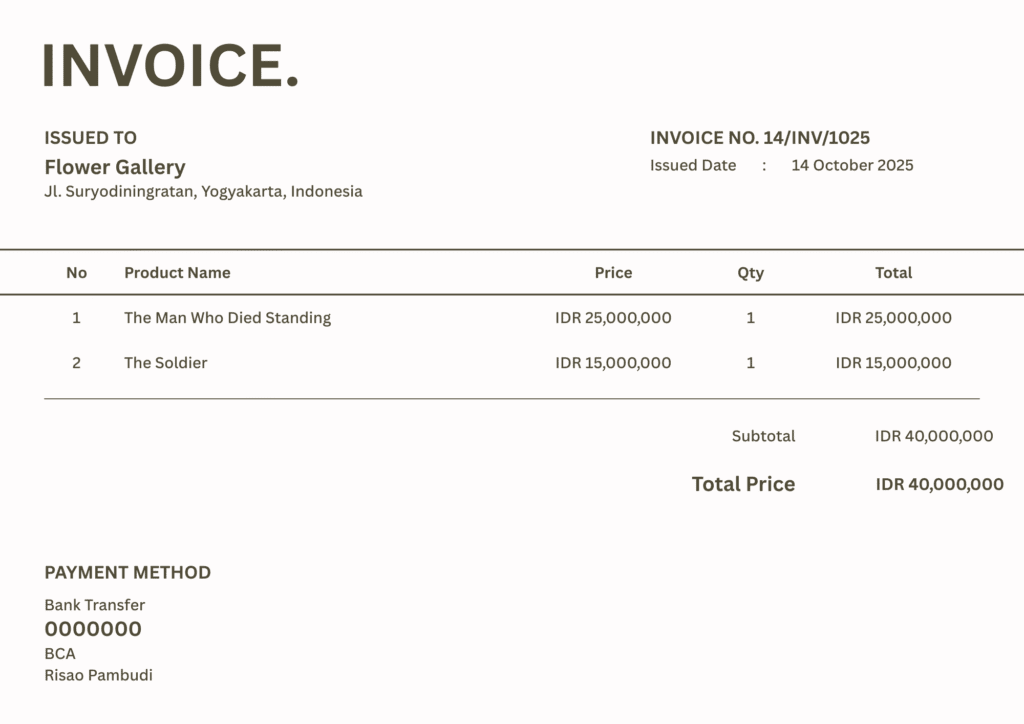Select the ISSUED TO label
This screenshot has height=724, width=1024.
[x=90, y=138]
